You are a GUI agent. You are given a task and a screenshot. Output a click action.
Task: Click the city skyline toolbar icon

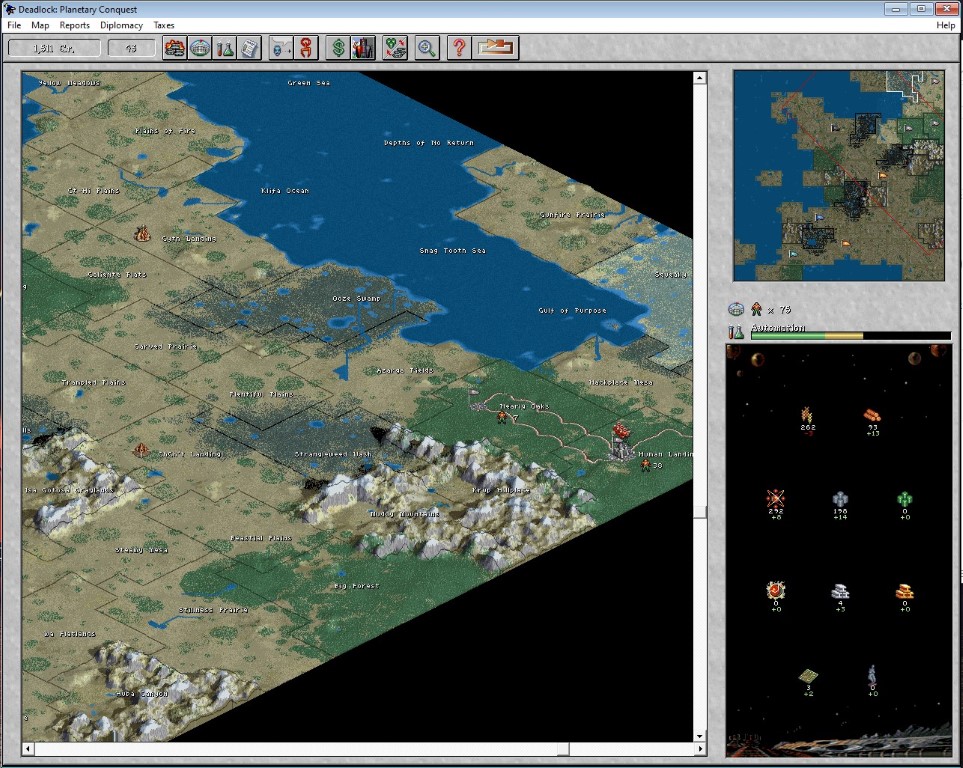pos(363,48)
